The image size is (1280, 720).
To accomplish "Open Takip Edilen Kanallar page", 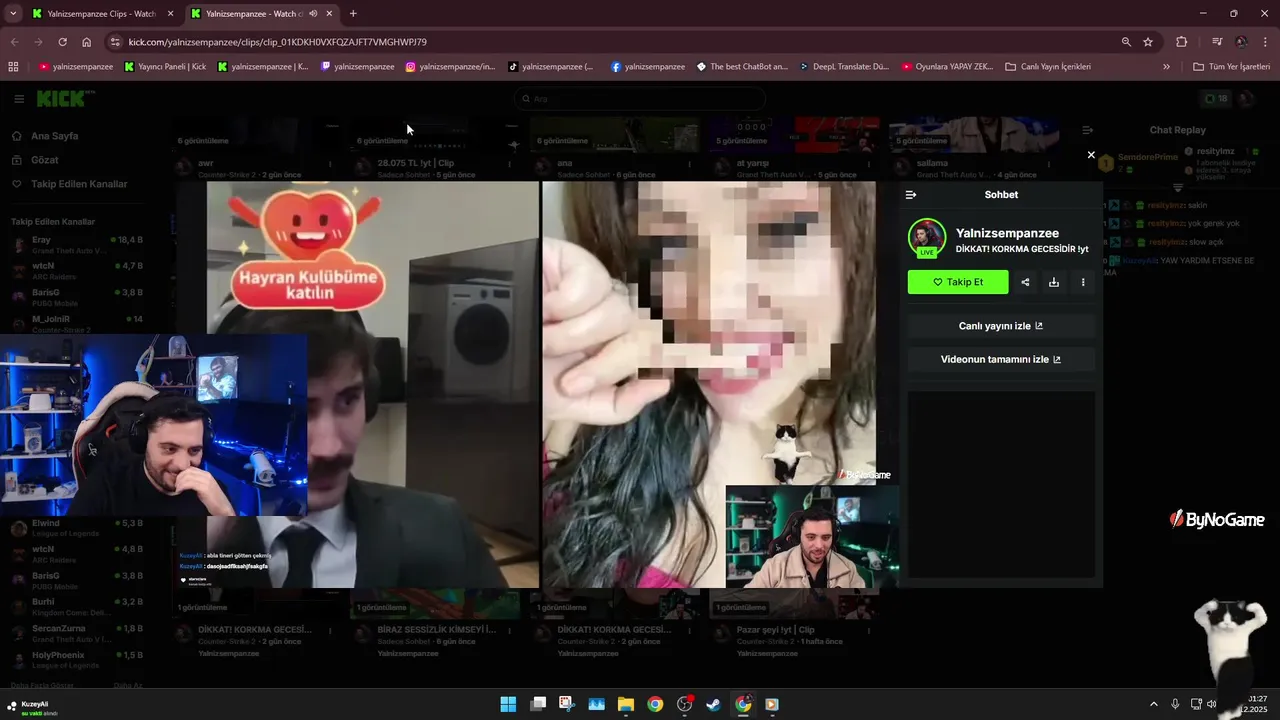I will pos(69,184).
